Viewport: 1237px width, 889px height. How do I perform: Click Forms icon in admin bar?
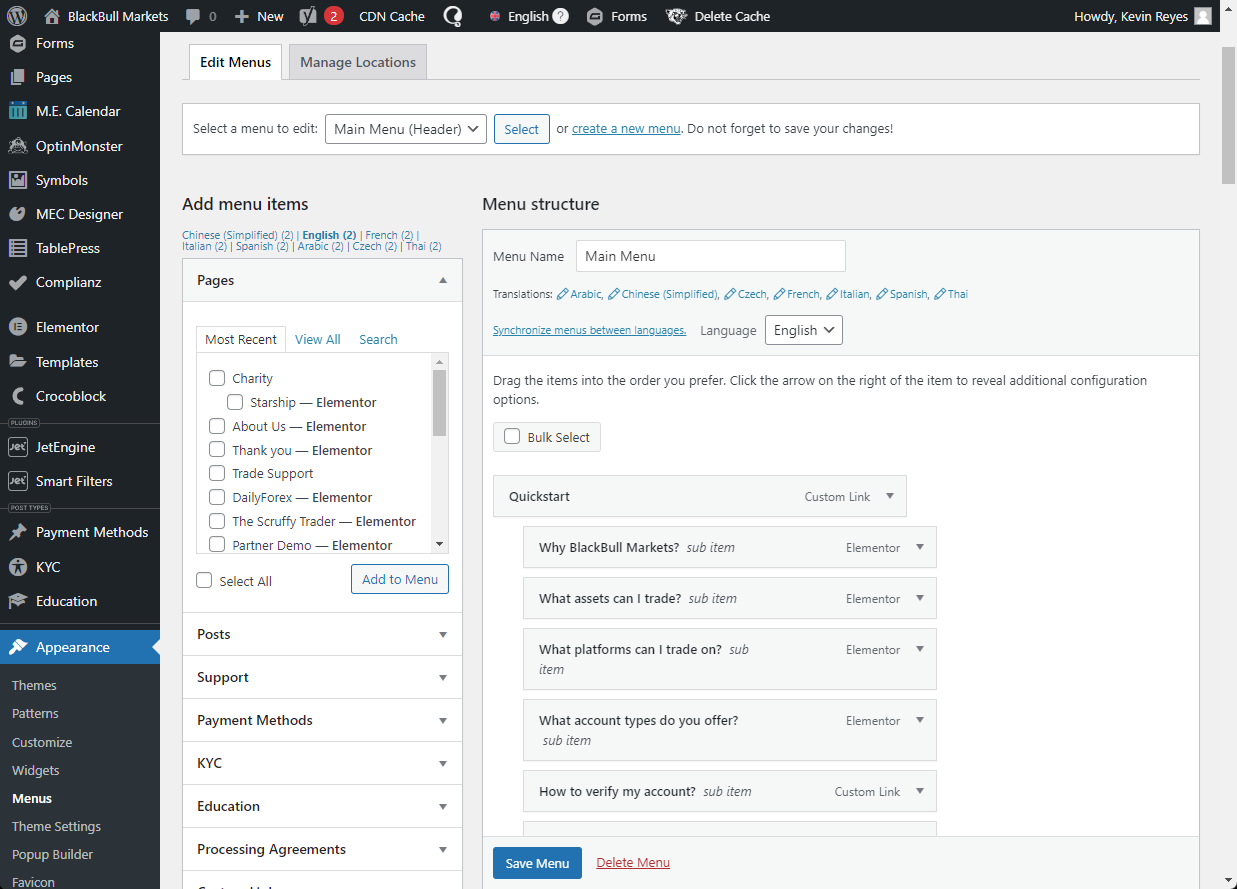[x=594, y=16]
